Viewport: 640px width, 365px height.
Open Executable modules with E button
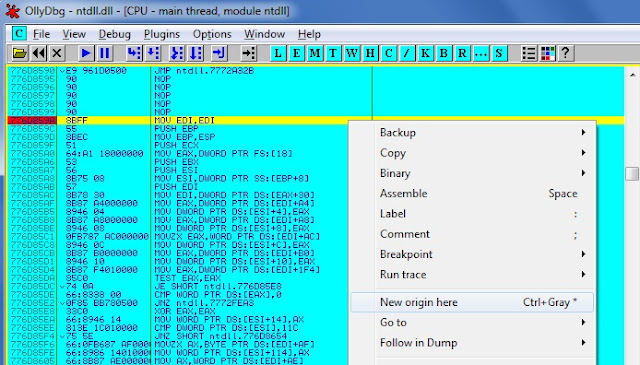[x=296, y=53]
